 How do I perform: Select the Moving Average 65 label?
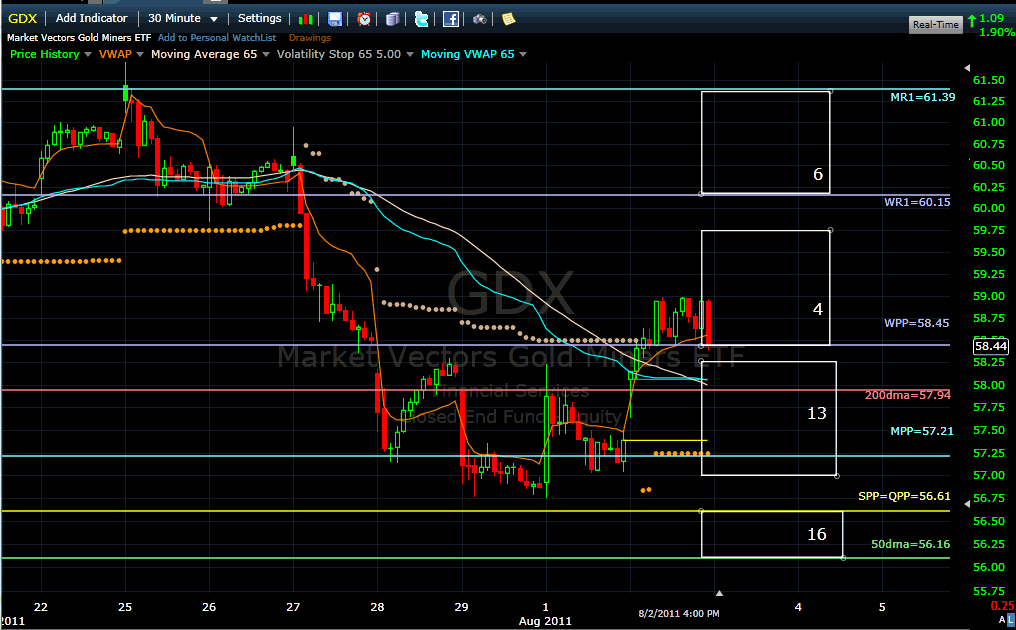(x=204, y=54)
